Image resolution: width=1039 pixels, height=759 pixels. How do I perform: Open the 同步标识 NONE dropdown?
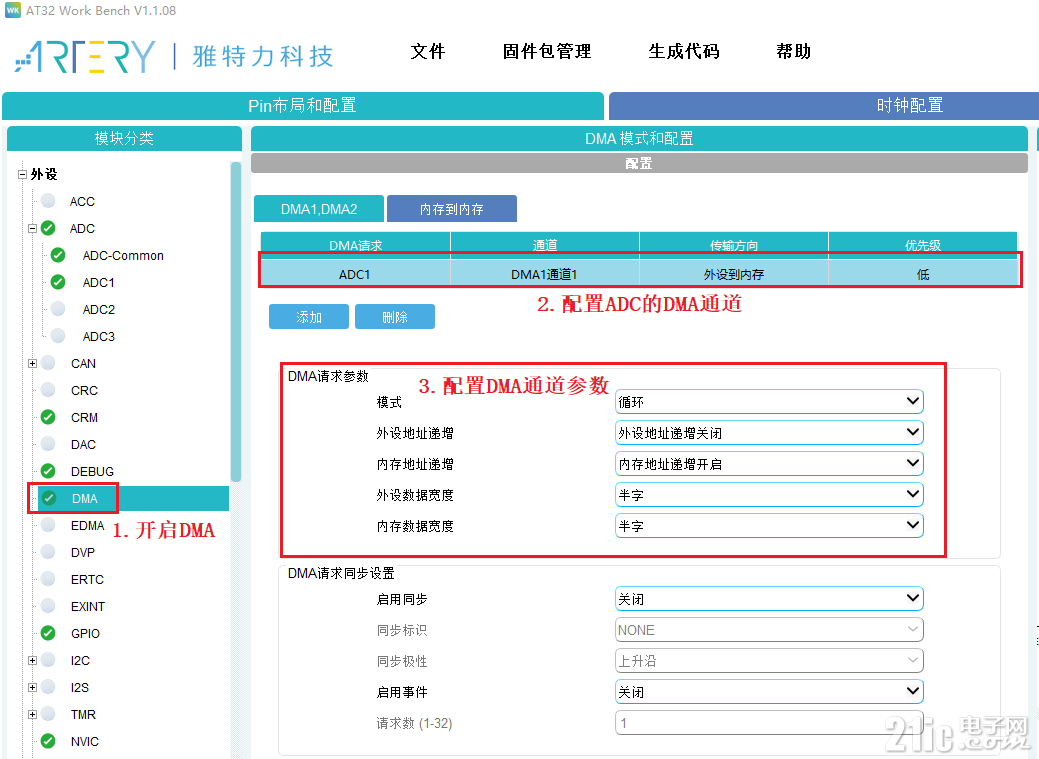tap(769, 630)
